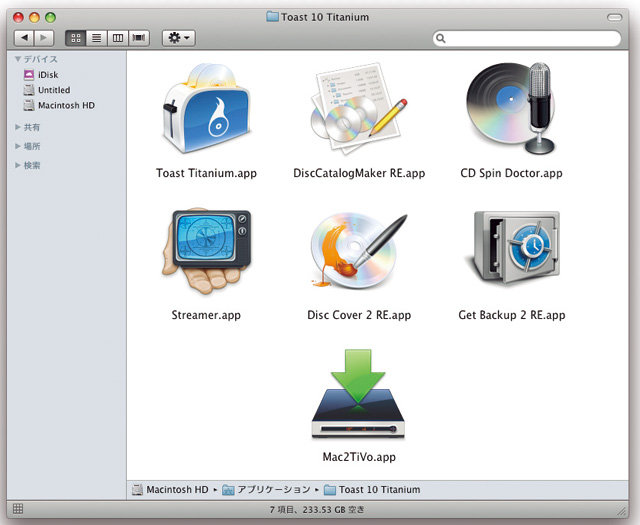Expand the 検索 sidebar section

coord(18,165)
